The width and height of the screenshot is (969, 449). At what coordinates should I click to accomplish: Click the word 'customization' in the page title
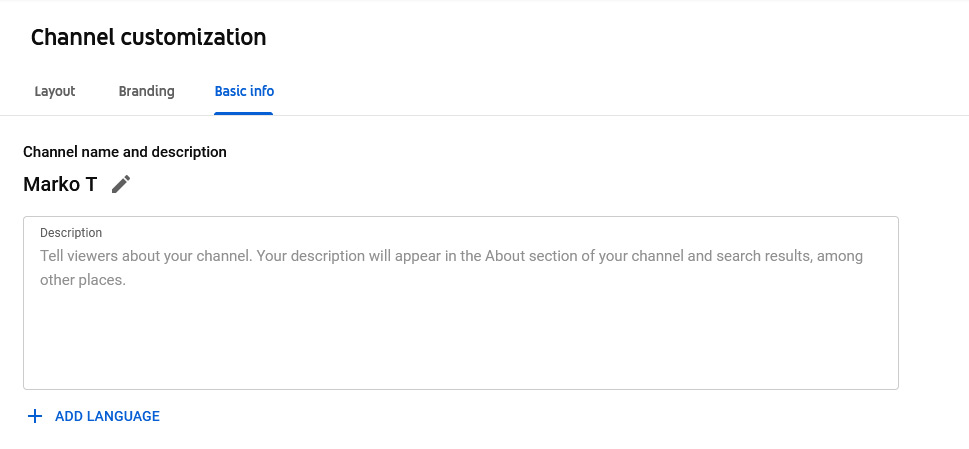point(193,37)
